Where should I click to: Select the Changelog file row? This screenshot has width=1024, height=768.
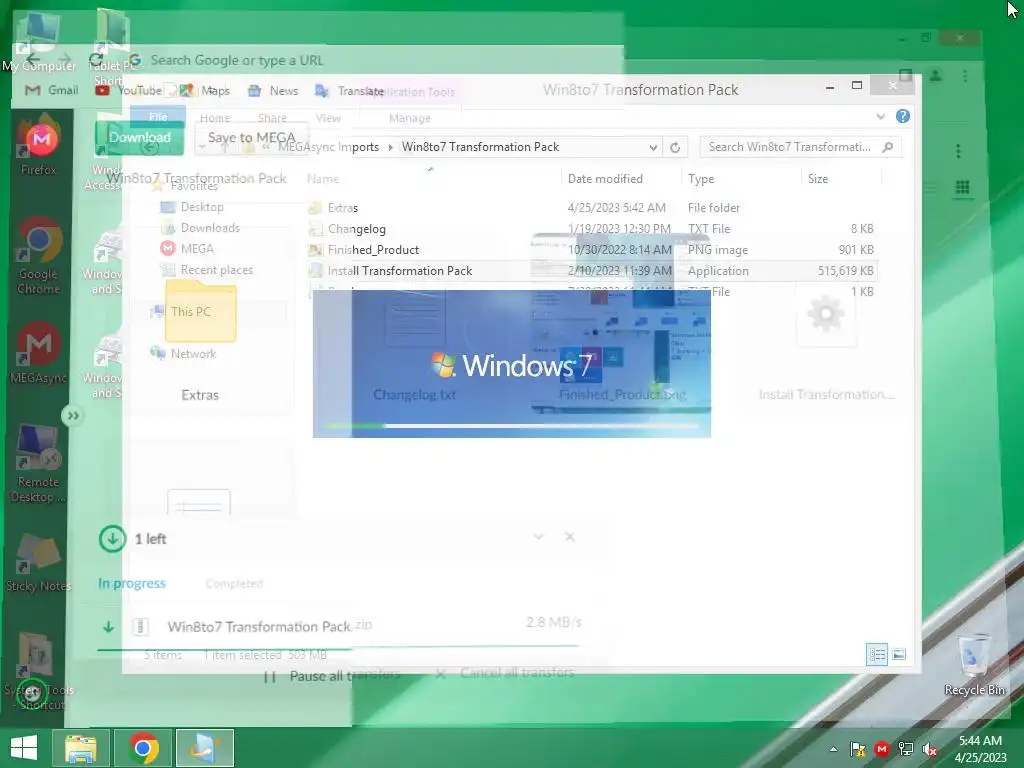point(591,229)
